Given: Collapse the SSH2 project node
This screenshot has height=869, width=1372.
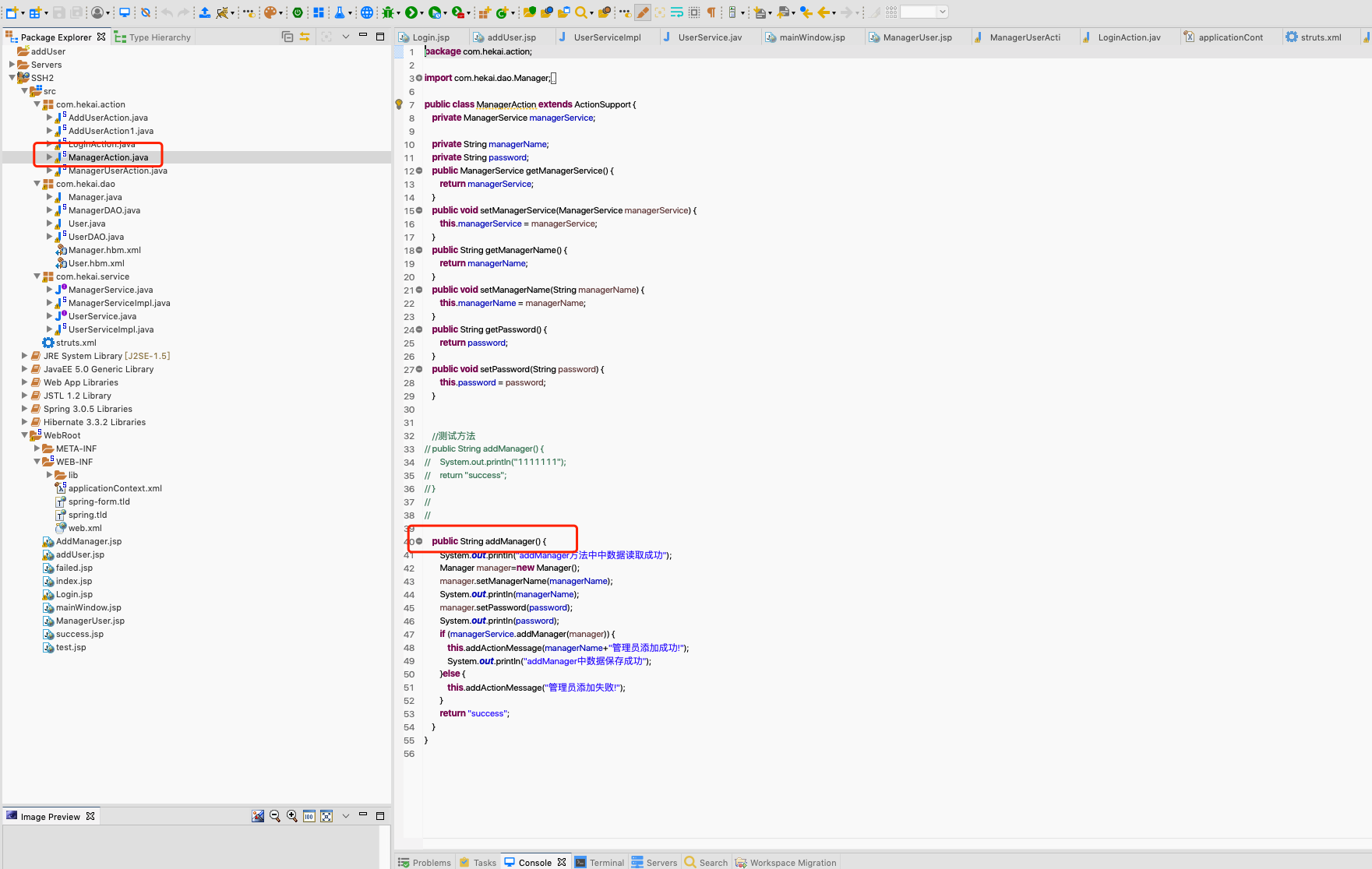Looking at the screenshot, I should pos(12,78).
